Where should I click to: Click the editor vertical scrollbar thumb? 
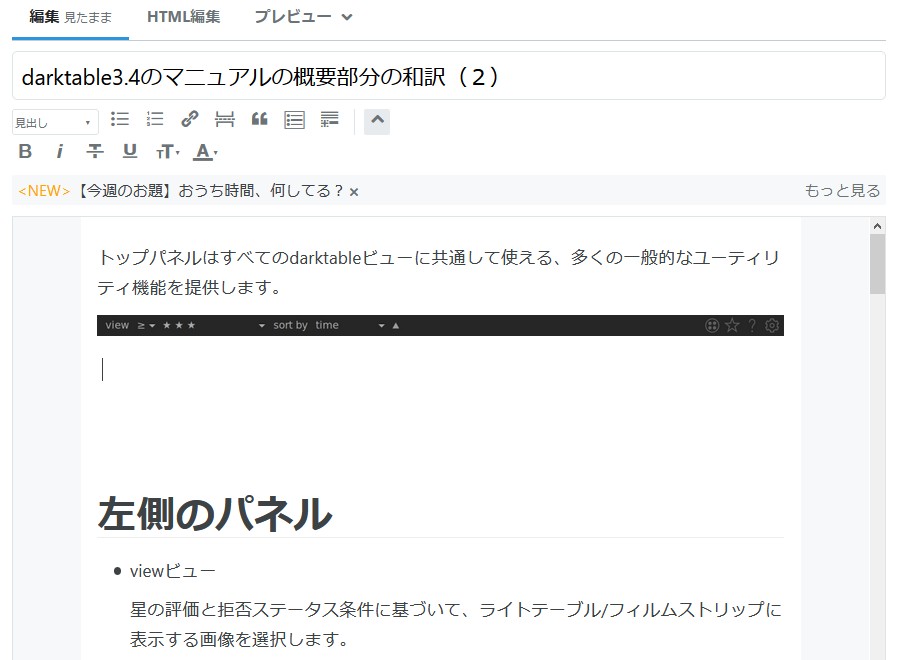(x=877, y=264)
